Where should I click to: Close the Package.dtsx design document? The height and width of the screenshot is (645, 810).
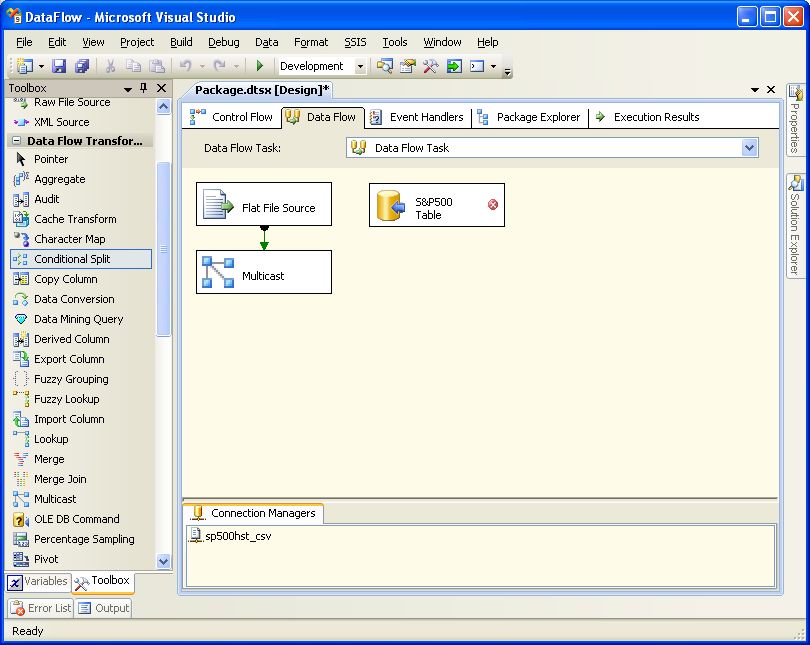coord(771,90)
